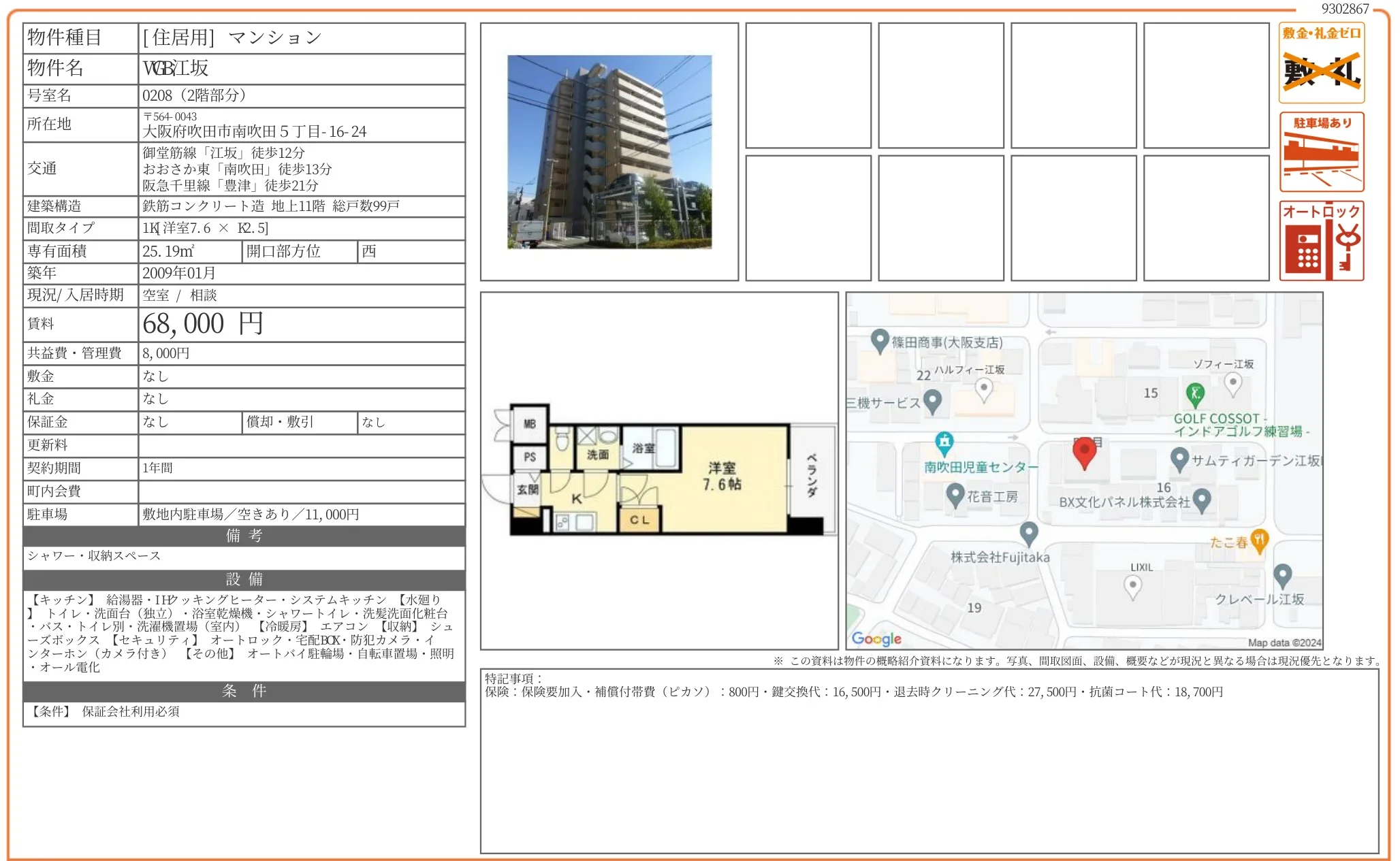Click the 阪急千里線「豊津」徒歩21分 line
This screenshot has width=1400, height=861.
coord(230,185)
